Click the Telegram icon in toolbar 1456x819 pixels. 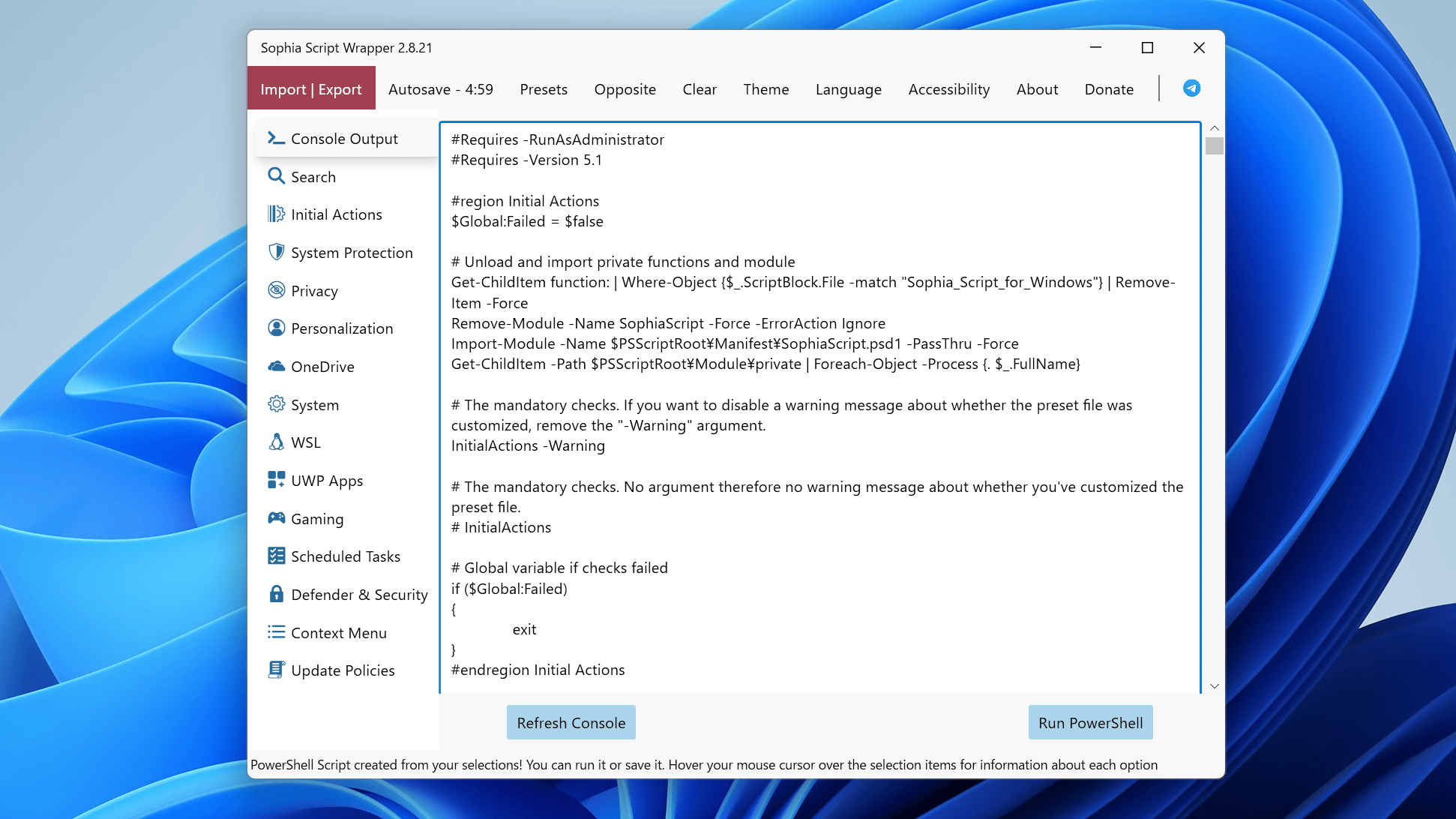coord(1191,88)
